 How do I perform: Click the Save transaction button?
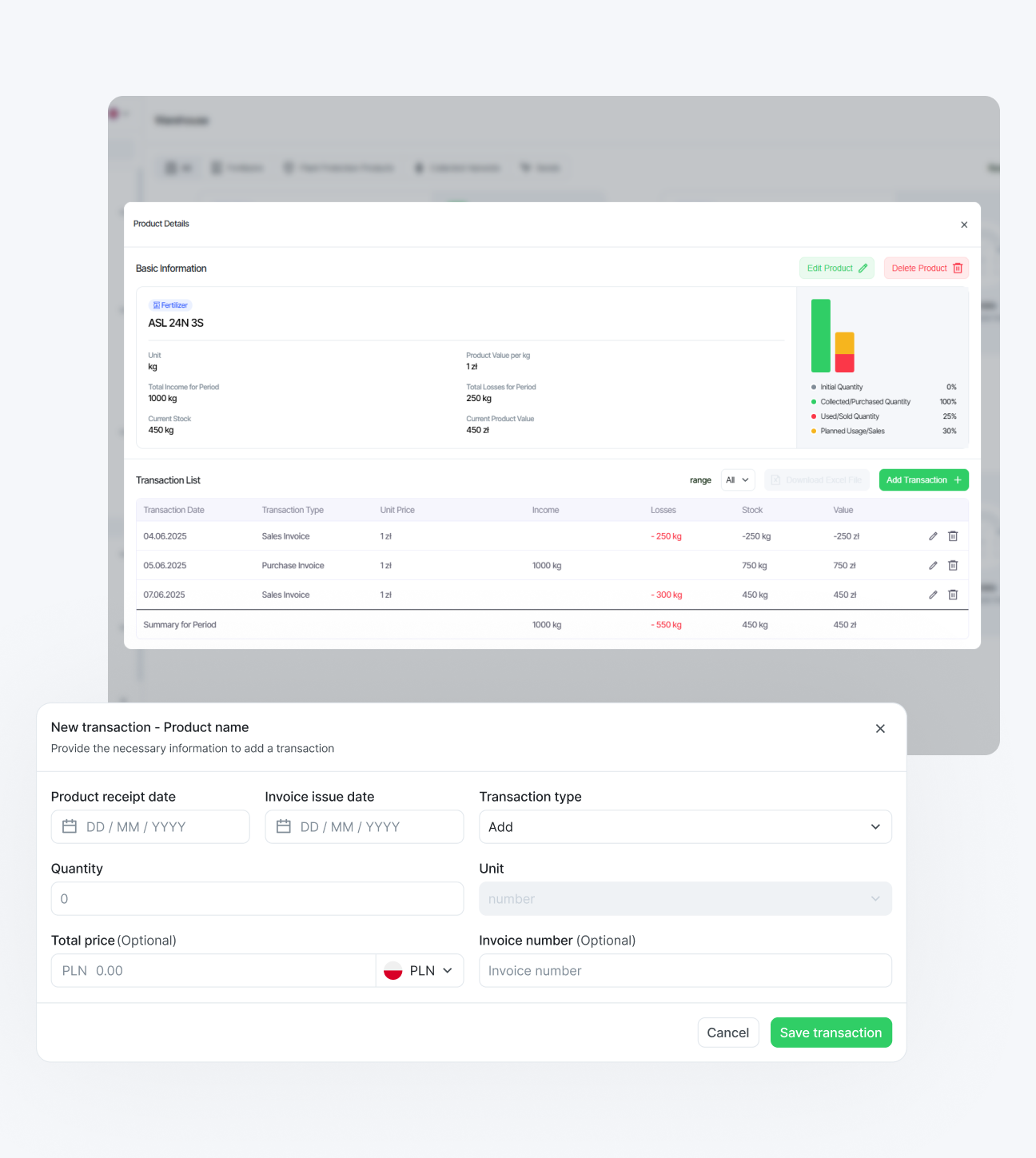tap(831, 1033)
